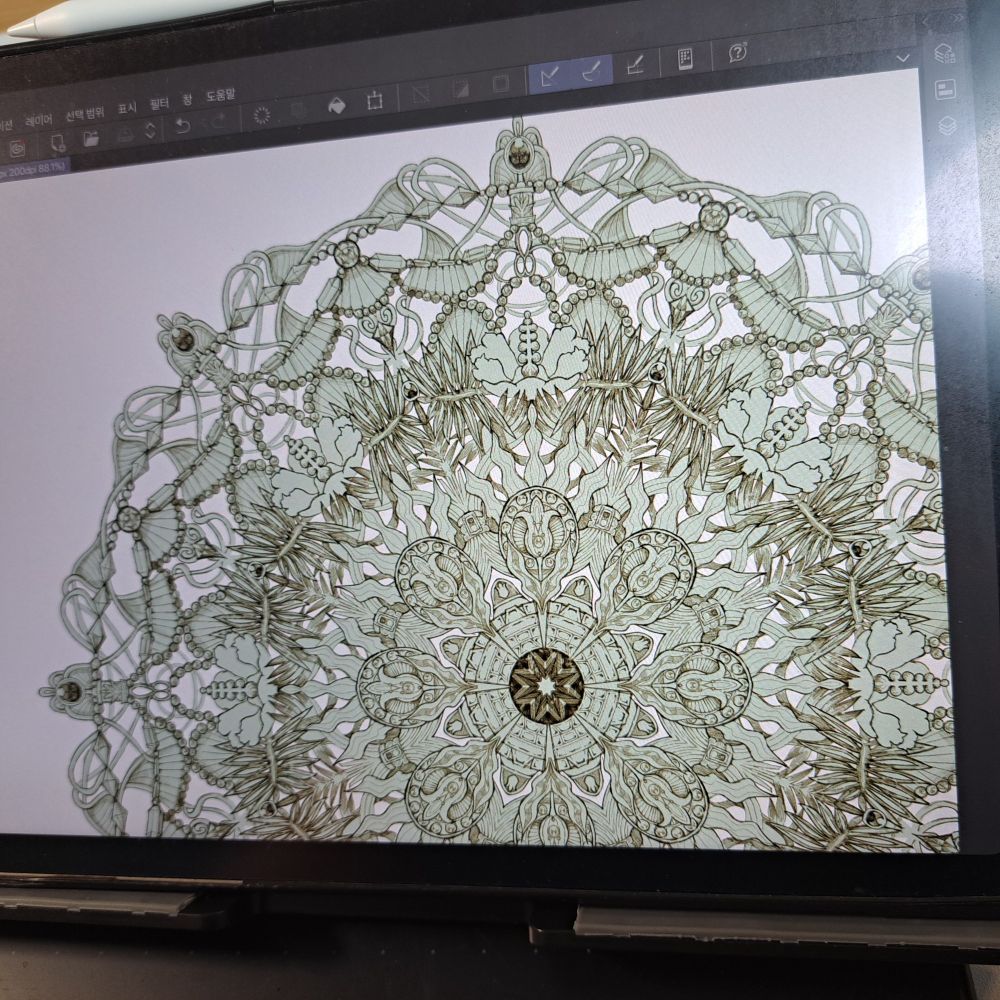Image resolution: width=1000 pixels, height=1000 pixels.
Task: Click the Deselect icon
Action: pos(421,95)
